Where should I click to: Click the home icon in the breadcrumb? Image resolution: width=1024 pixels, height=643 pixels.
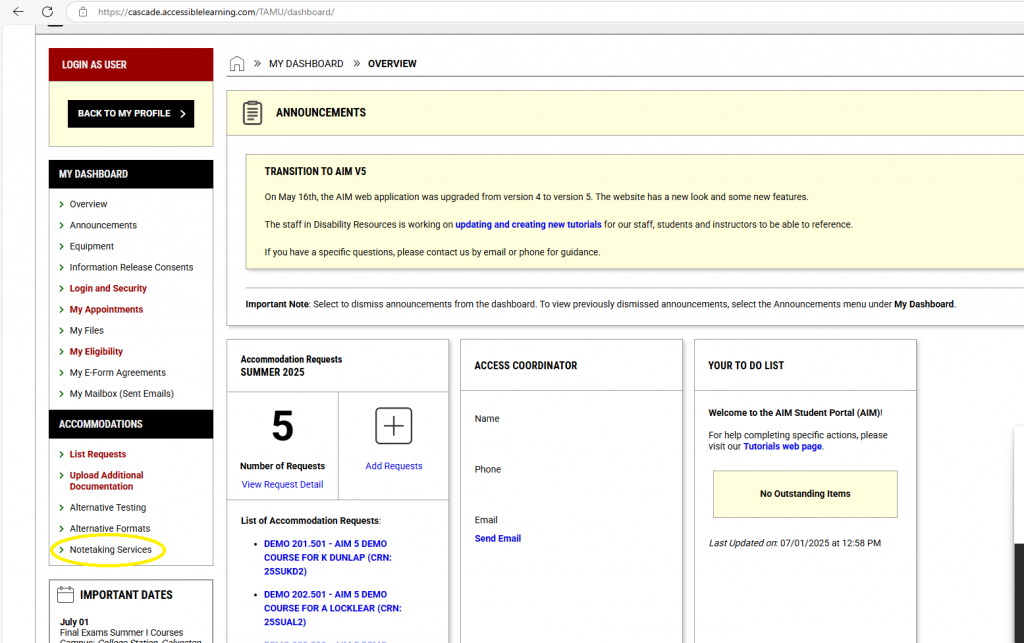tap(237, 63)
